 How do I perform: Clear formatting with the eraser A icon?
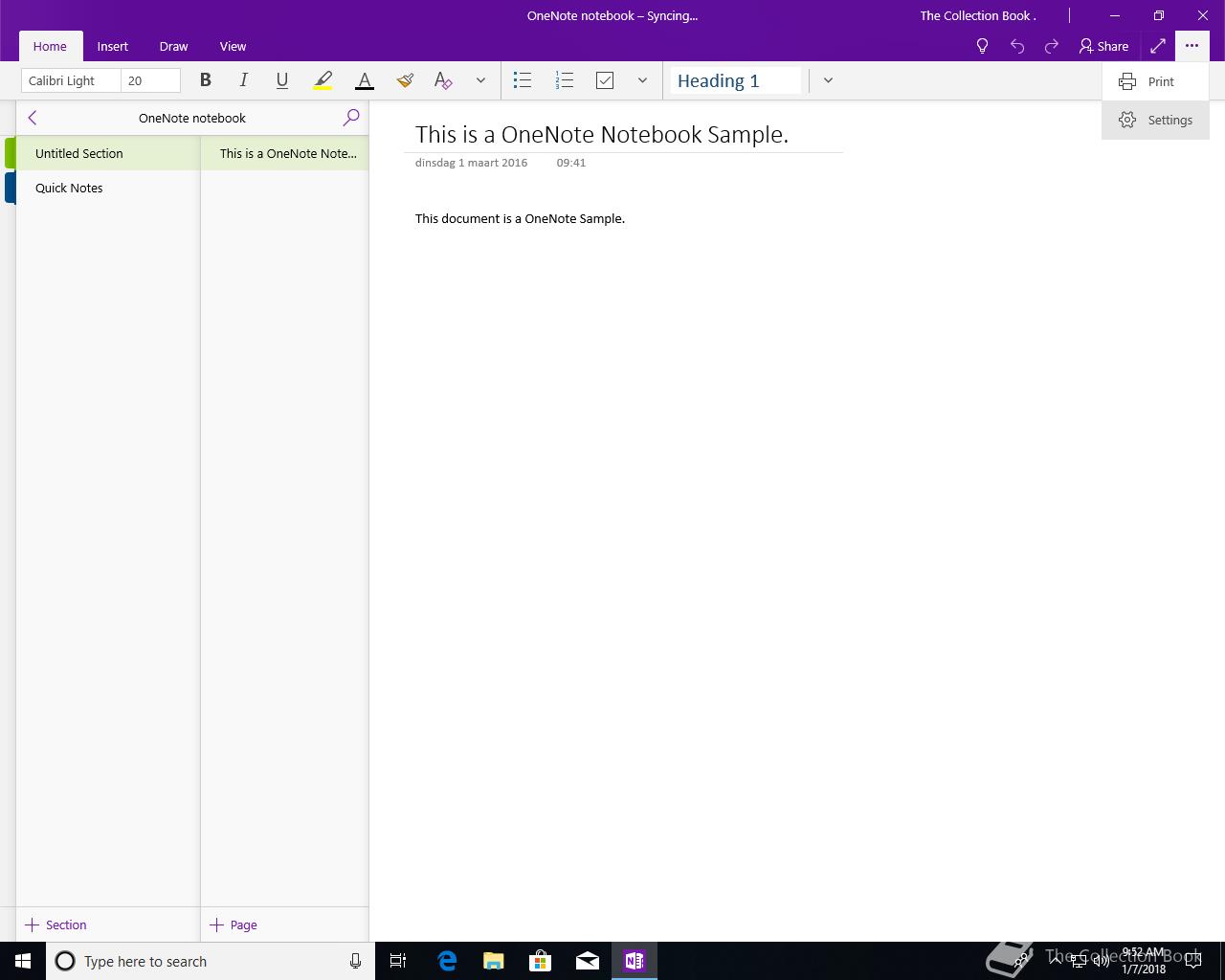click(x=443, y=80)
